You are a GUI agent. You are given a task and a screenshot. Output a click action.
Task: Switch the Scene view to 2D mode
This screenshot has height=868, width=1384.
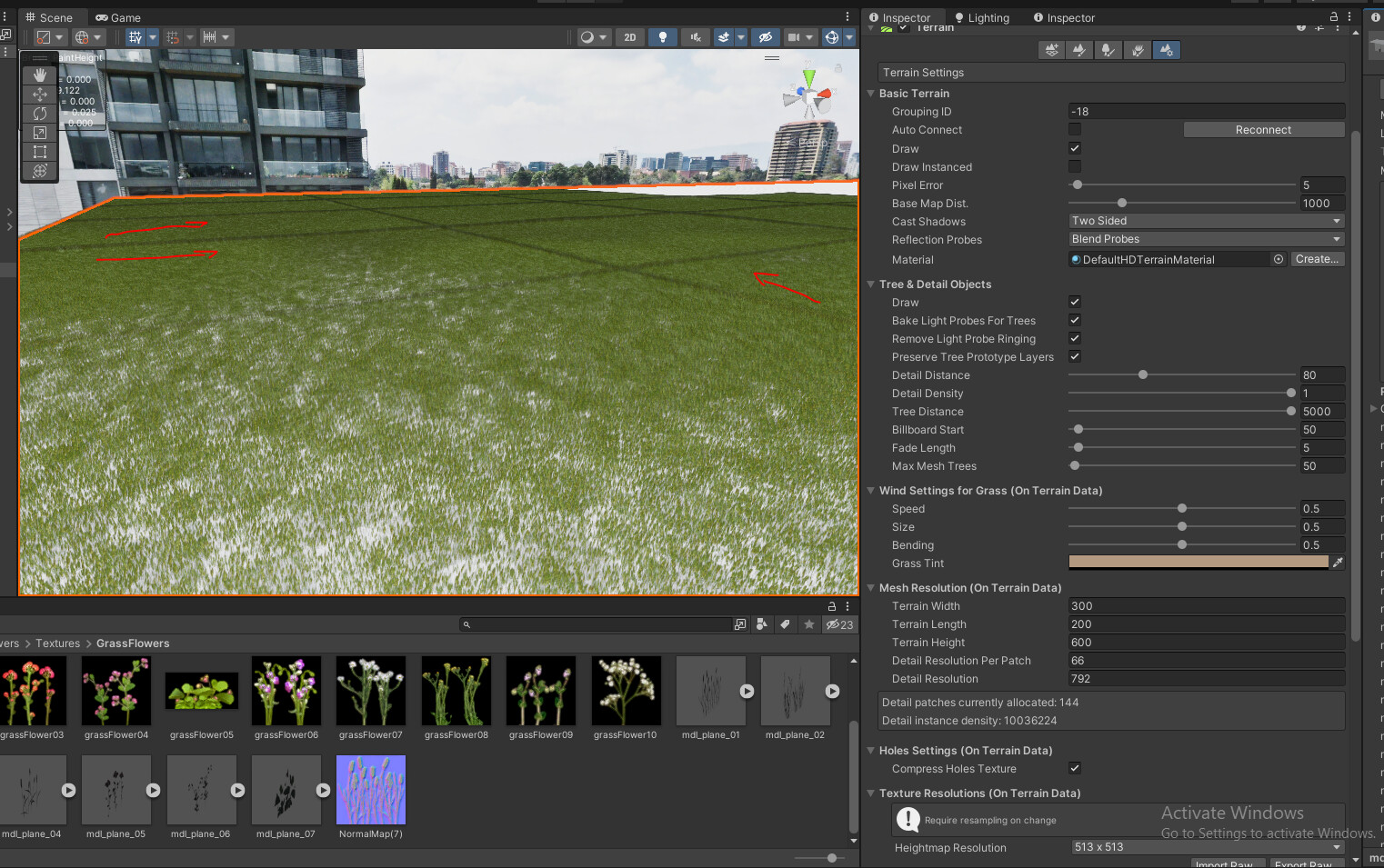[629, 36]
